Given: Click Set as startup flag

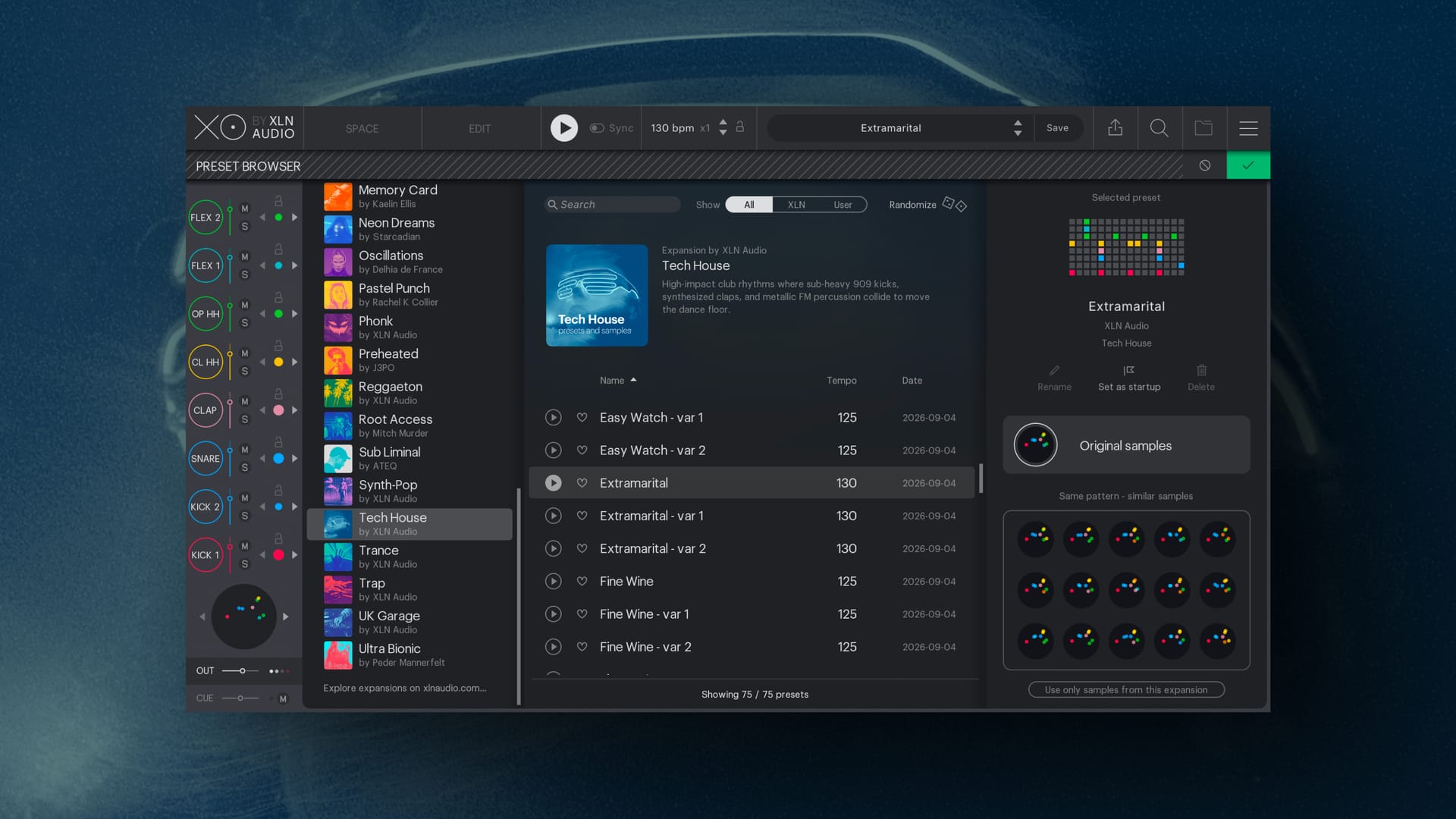Looking at the screenshot, I should [1129, 371].
